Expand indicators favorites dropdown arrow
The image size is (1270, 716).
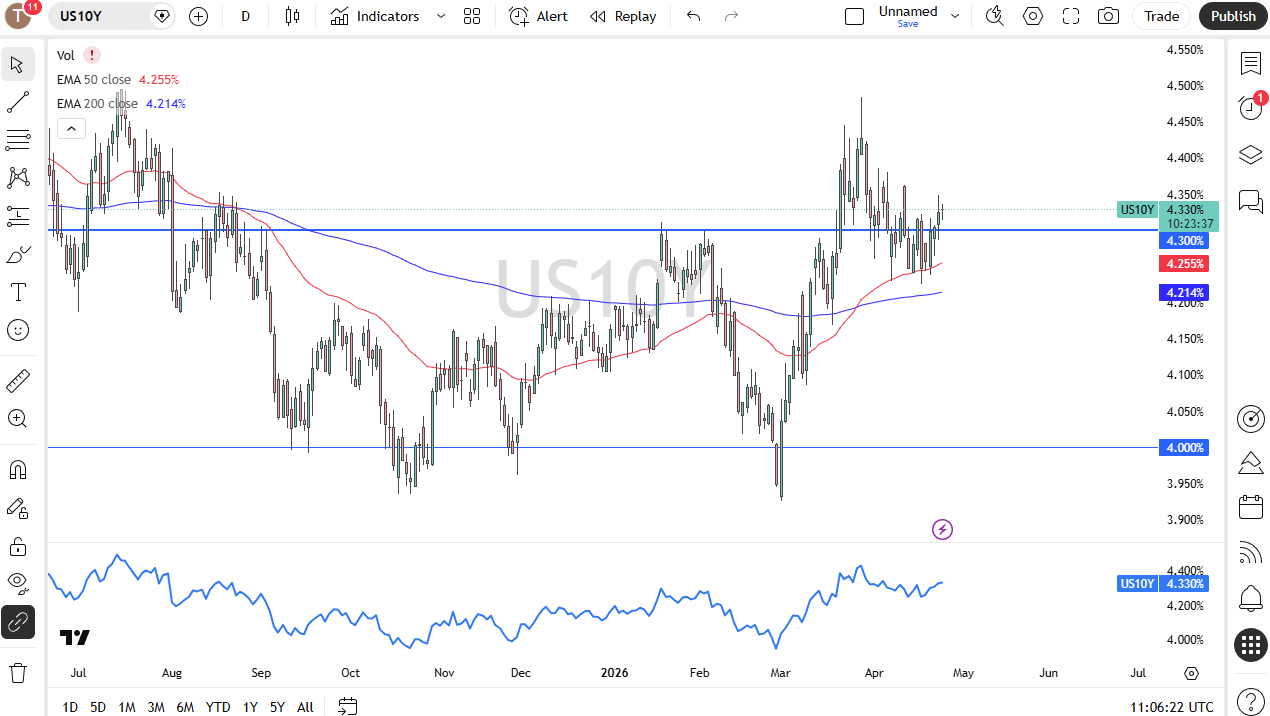(x=440, y=16)
